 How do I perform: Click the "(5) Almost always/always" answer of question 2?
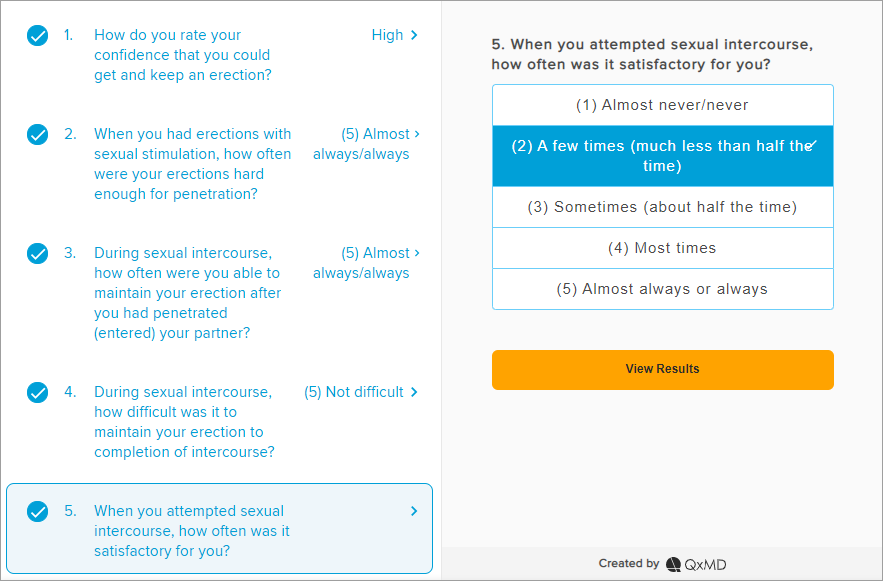coord(361,144)
